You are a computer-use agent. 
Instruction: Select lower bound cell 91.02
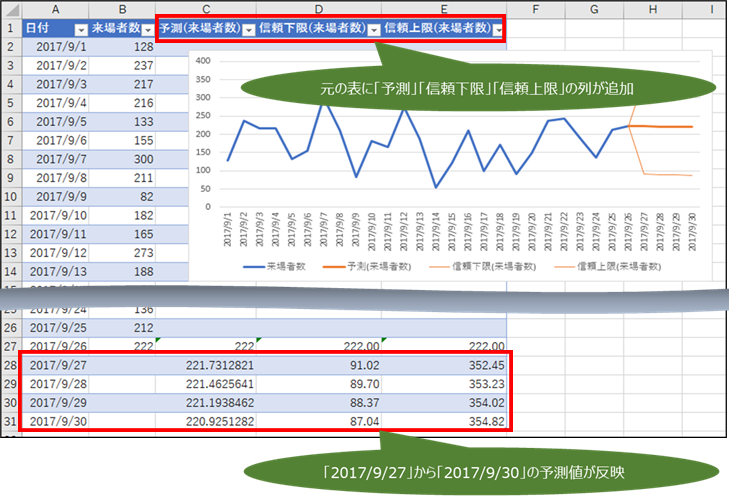318,365
